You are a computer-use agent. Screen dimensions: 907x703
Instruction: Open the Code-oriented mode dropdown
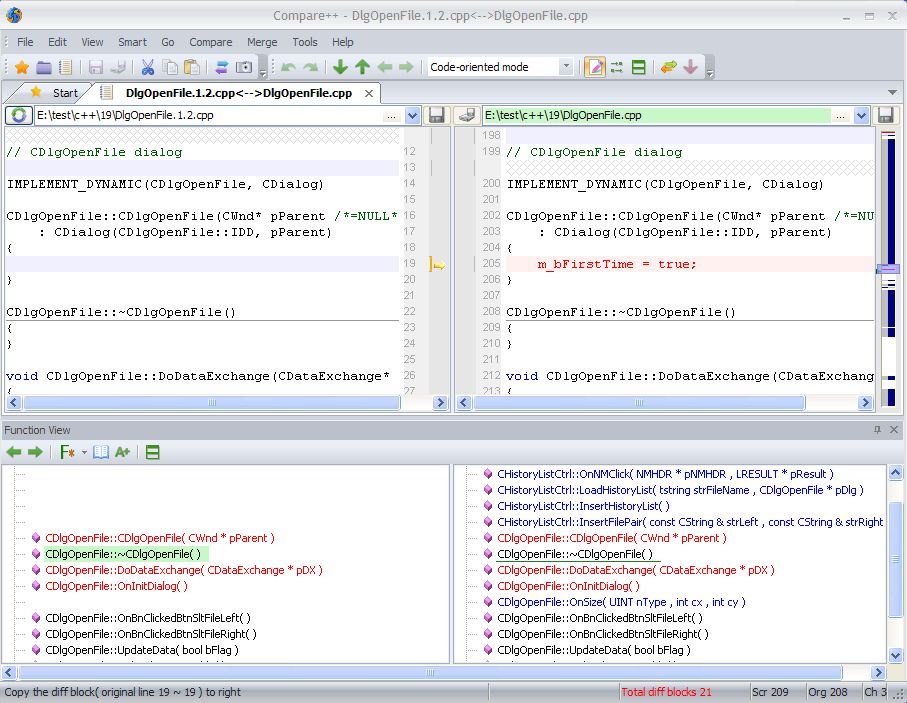point(566,68)
